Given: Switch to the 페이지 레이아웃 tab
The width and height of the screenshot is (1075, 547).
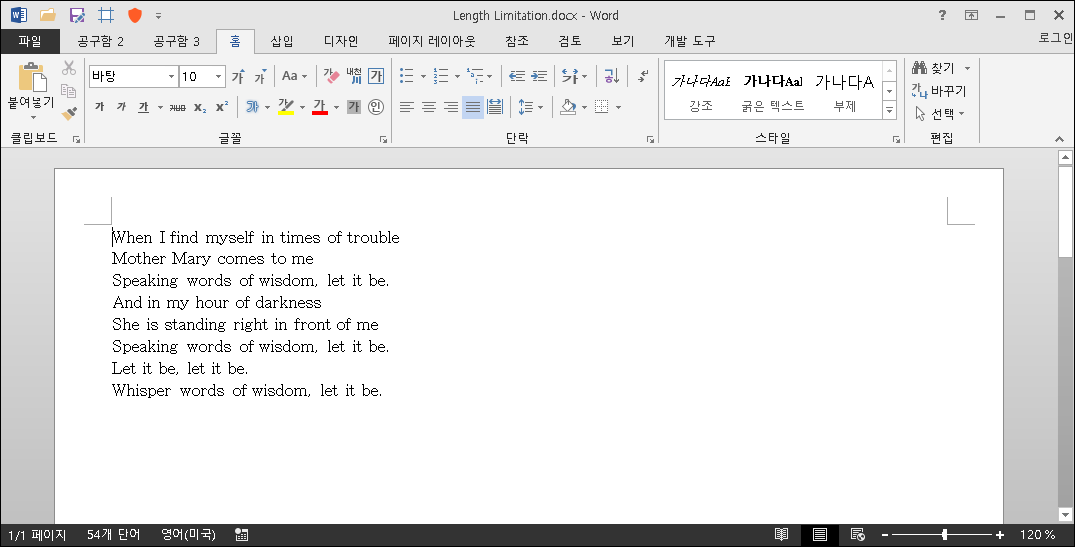Looking at the screenshot, I should [x=432, y=41].
